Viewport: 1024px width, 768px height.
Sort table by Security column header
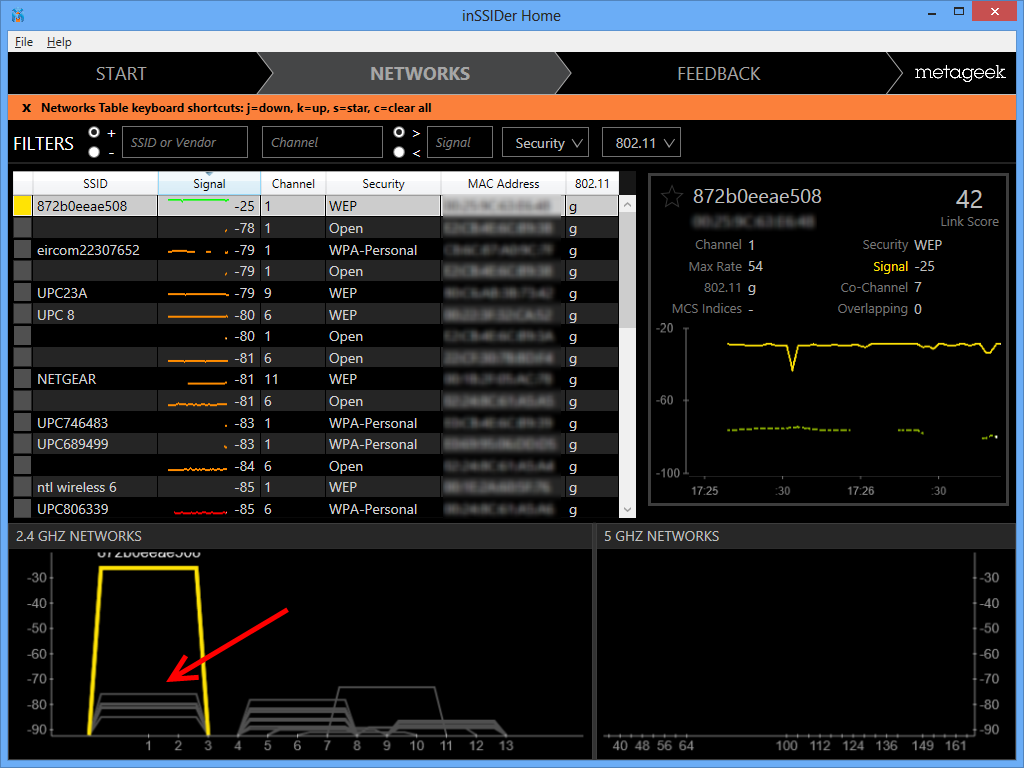pos(383,184)
